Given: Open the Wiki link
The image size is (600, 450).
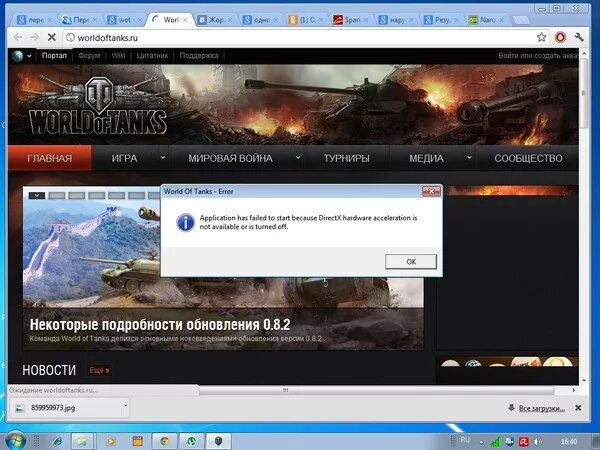Looking at the screenshot, I should [118, 55].
